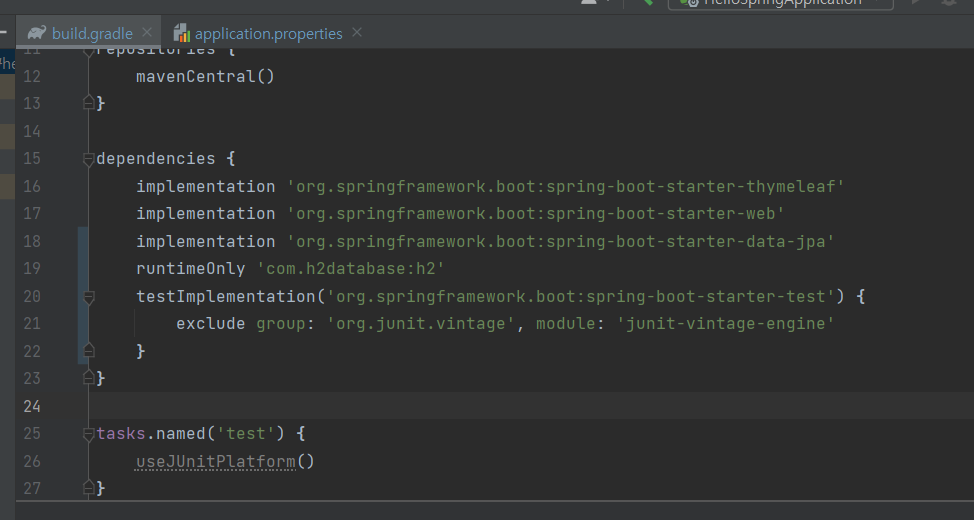Click the purple 'tasks' identifier

tap(121, 434)
